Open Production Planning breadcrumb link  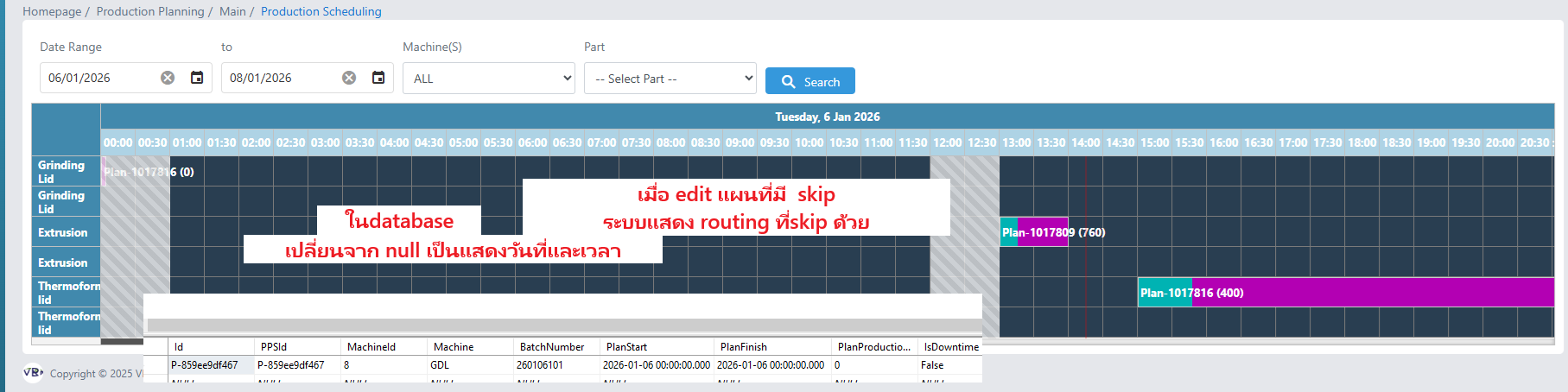coord(150,11)
